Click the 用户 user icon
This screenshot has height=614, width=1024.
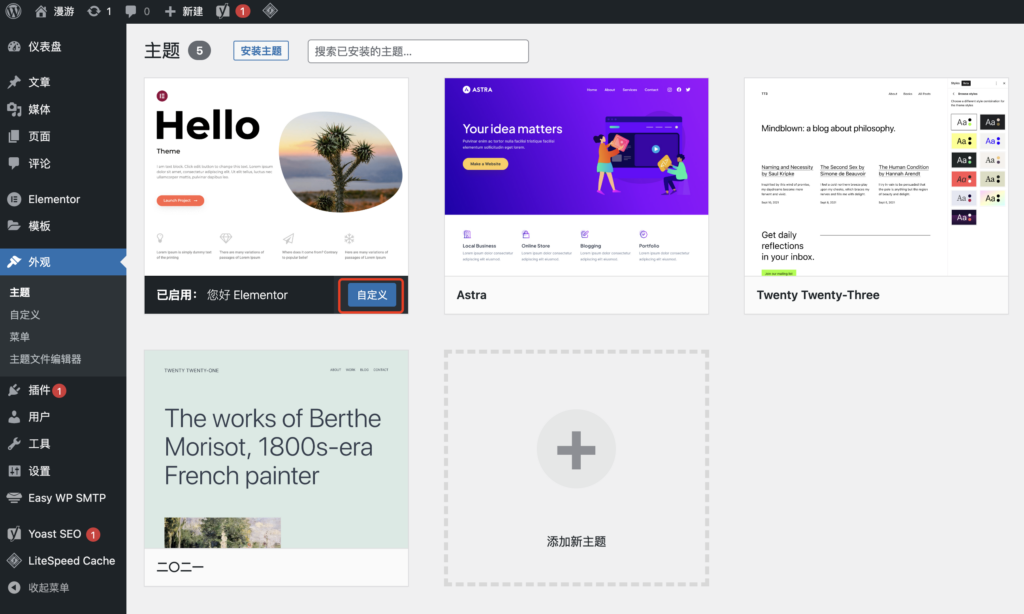click(x=14, y=417)
